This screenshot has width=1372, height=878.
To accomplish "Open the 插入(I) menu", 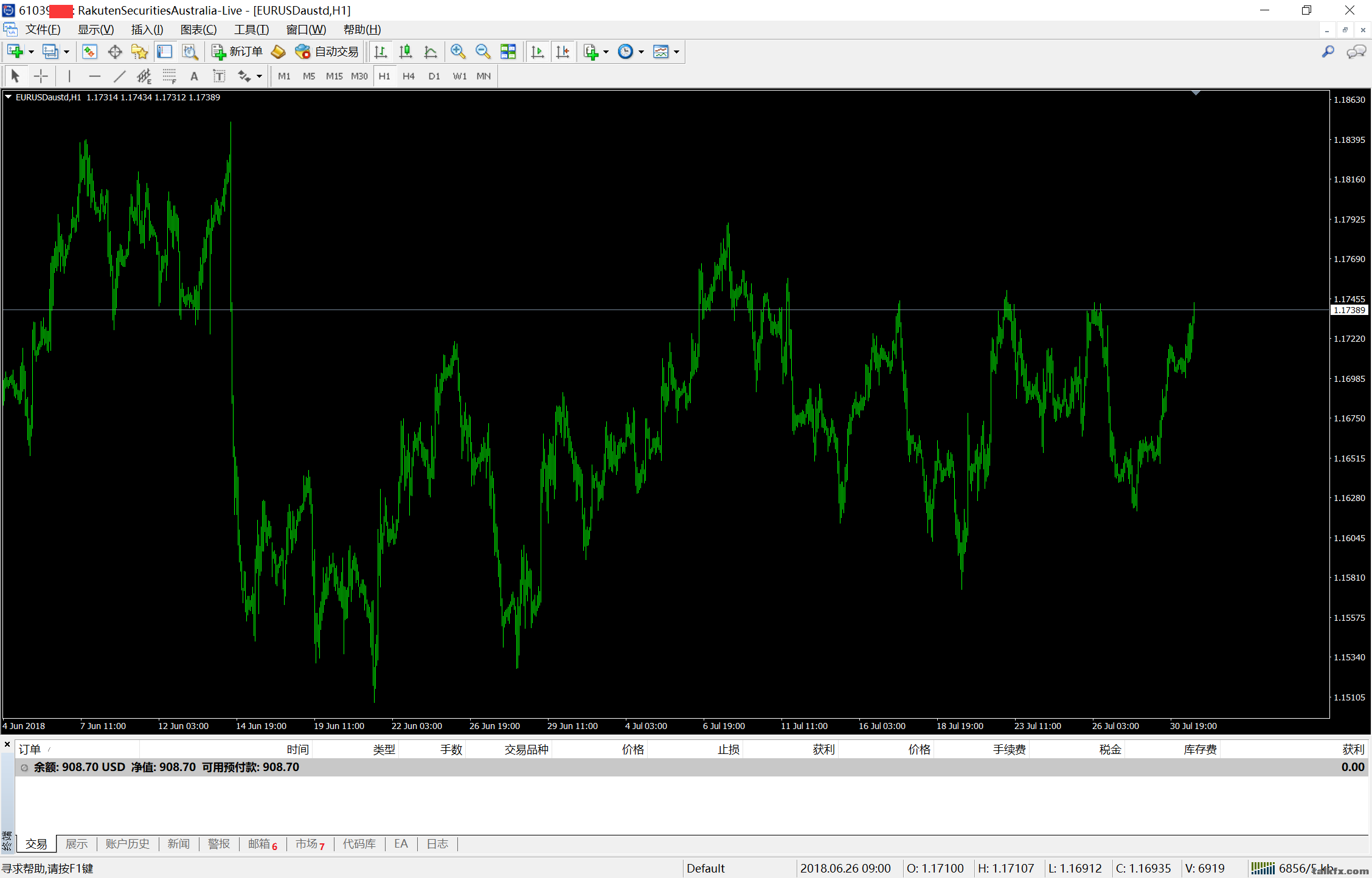I will pyautogui.click(x=147, y=30).
